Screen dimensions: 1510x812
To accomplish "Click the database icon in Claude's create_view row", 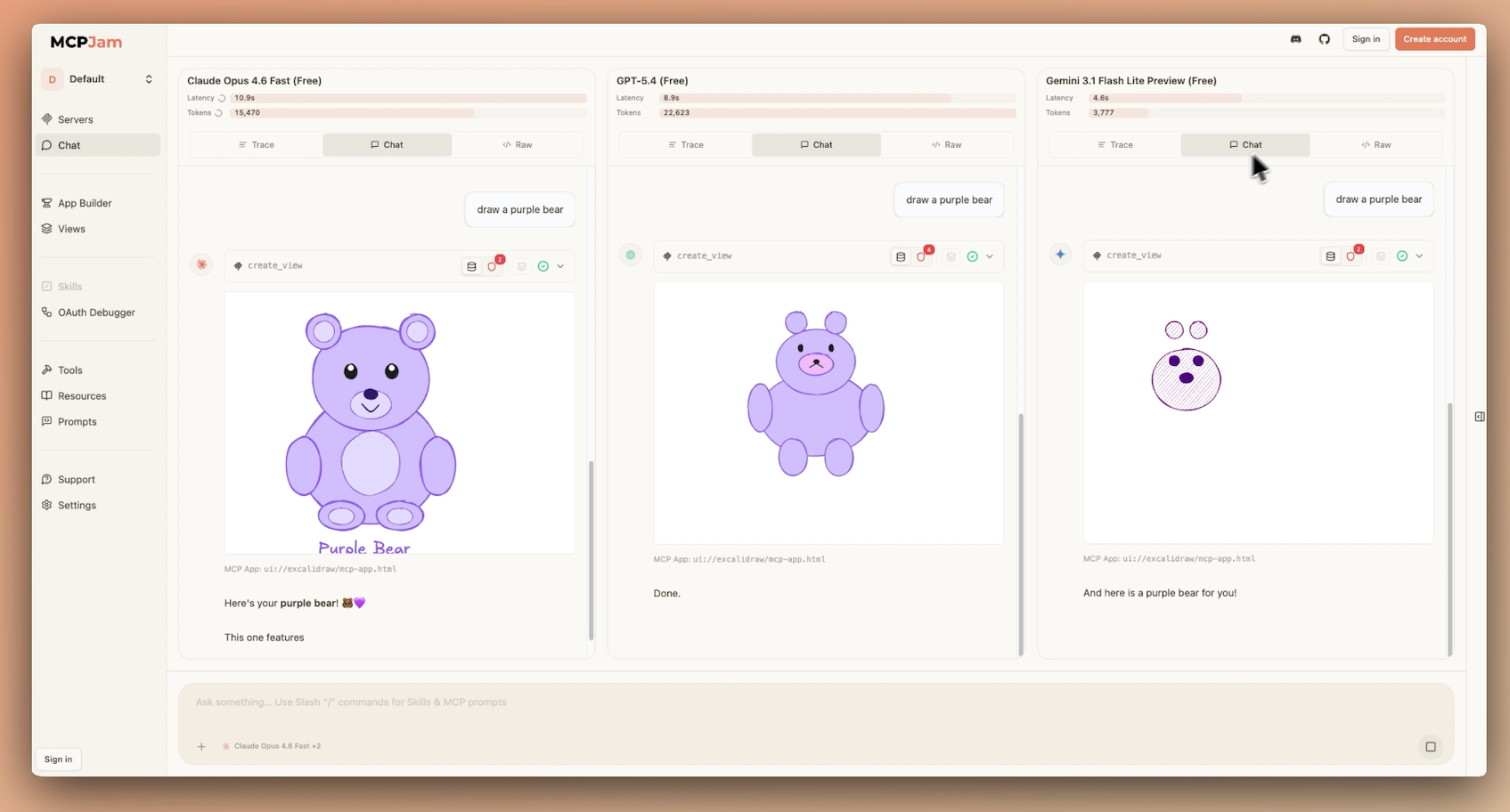I will pyautogui.click(x=471, y=266).
